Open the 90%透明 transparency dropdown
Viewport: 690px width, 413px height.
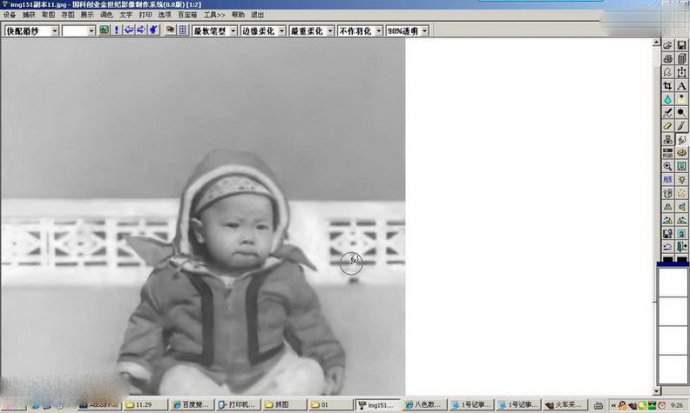[425, 31]
